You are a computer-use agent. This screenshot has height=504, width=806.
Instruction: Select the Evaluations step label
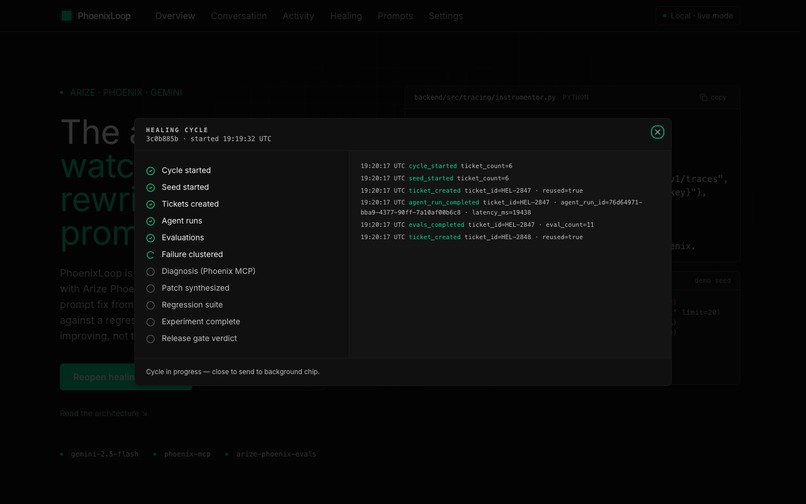(x=182, y=238)
